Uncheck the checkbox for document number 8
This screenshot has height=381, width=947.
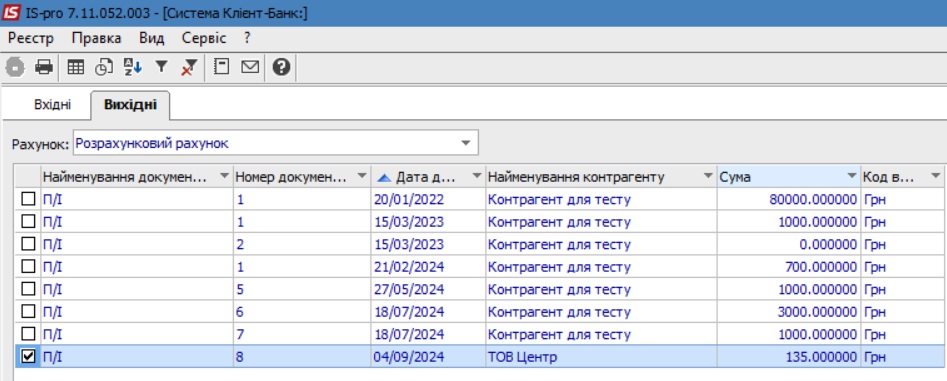point(28,356)
